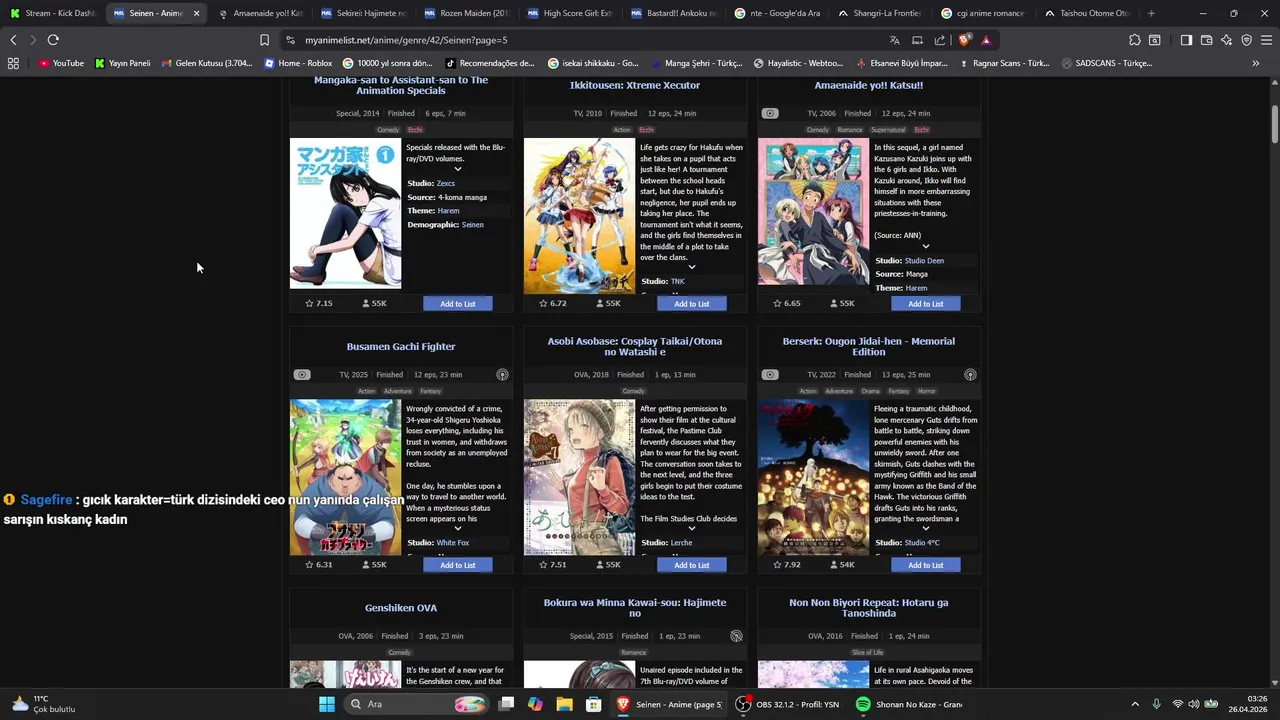Click video preview icon on Busamen Gachi Fighter
Screen dimensions: 1280x720
pos(302,375)
